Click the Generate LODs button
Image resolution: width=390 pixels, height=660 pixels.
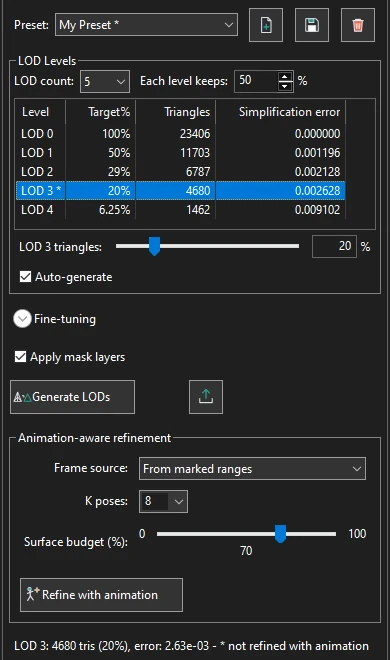[72, 397]
